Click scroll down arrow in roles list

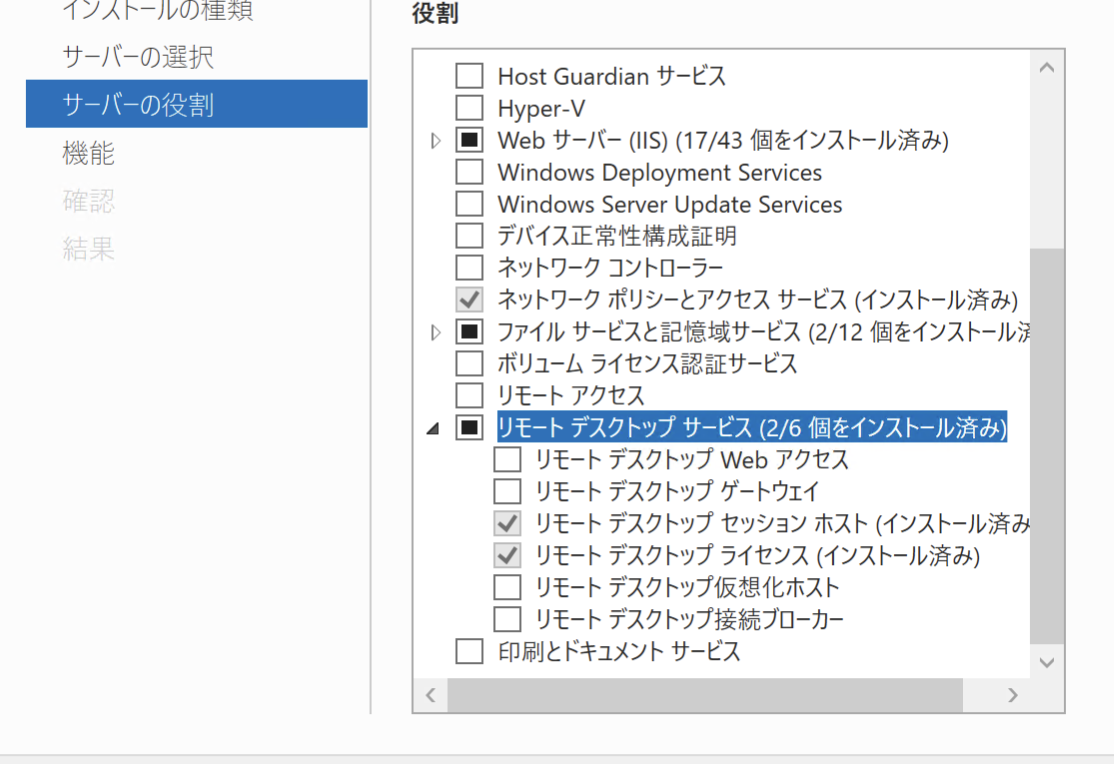click(x=1047, y=662)
